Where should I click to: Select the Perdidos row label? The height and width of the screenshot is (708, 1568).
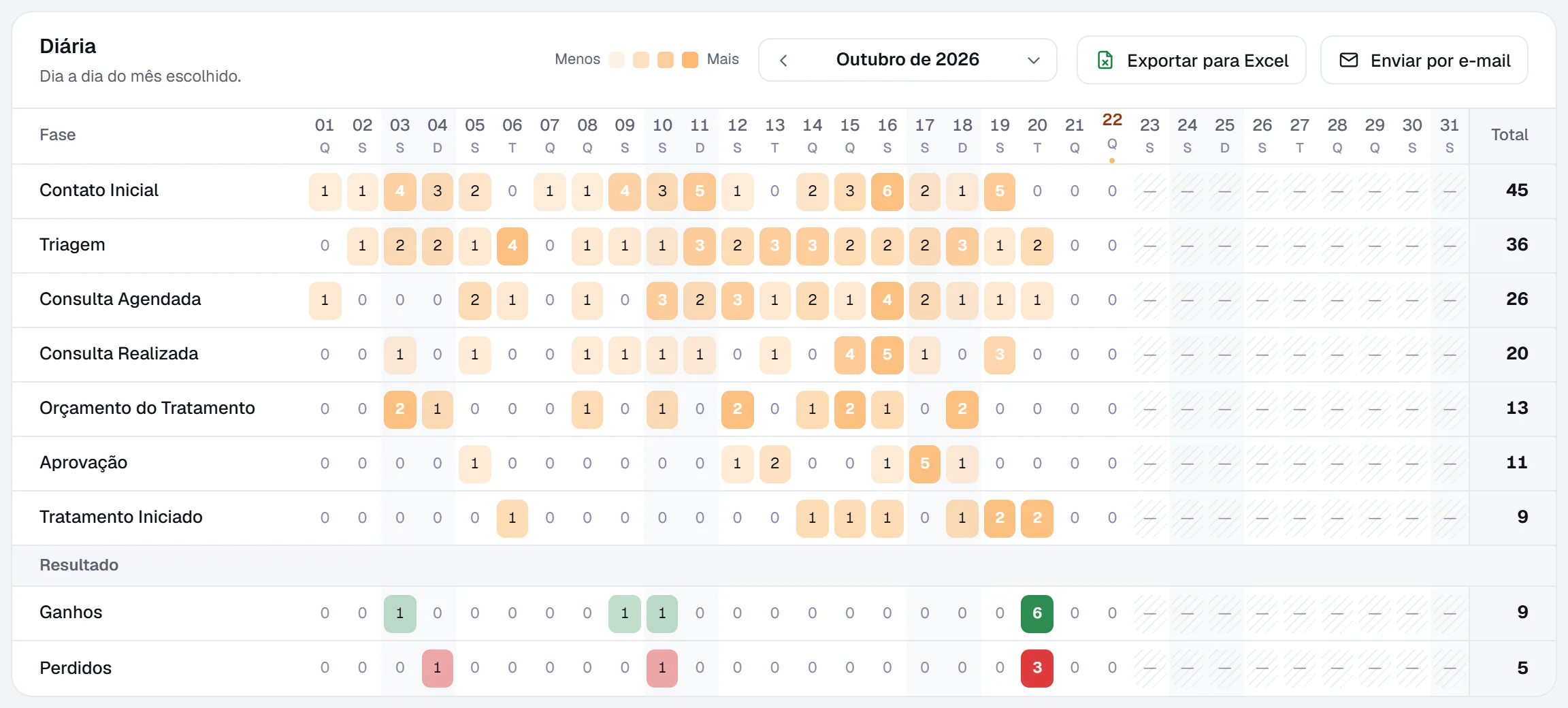tap(76, 668)
